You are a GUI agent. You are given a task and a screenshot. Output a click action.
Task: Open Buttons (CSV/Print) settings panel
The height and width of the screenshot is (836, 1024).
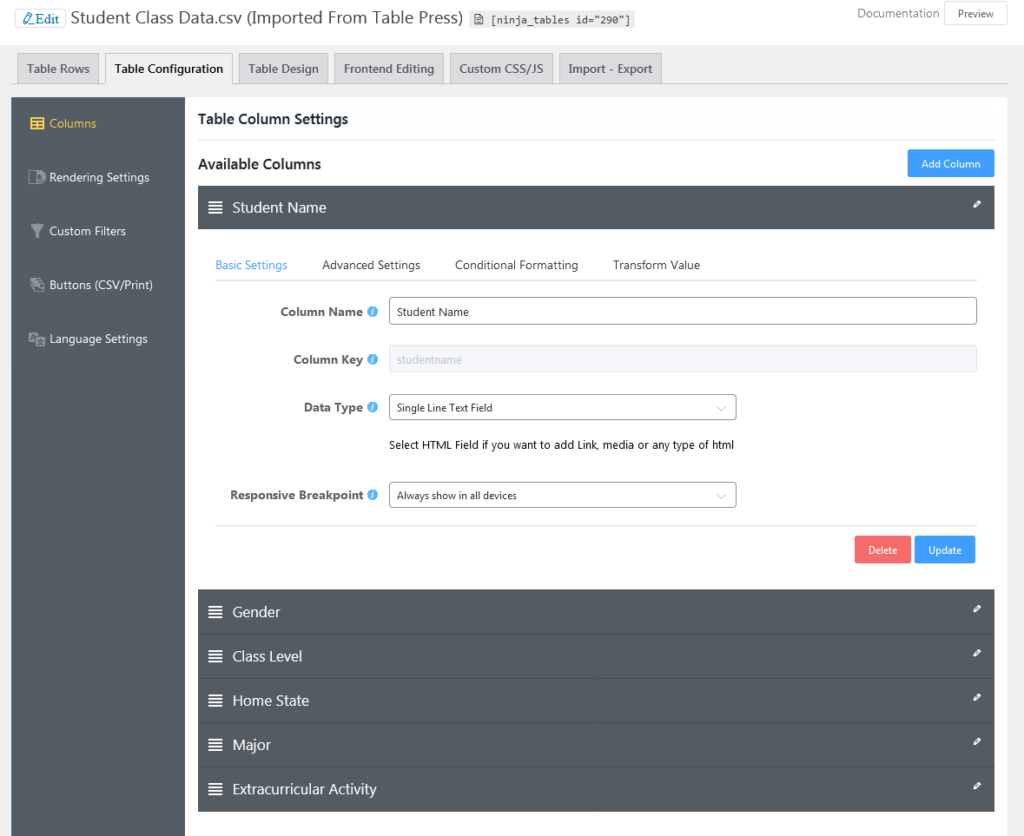98,285
